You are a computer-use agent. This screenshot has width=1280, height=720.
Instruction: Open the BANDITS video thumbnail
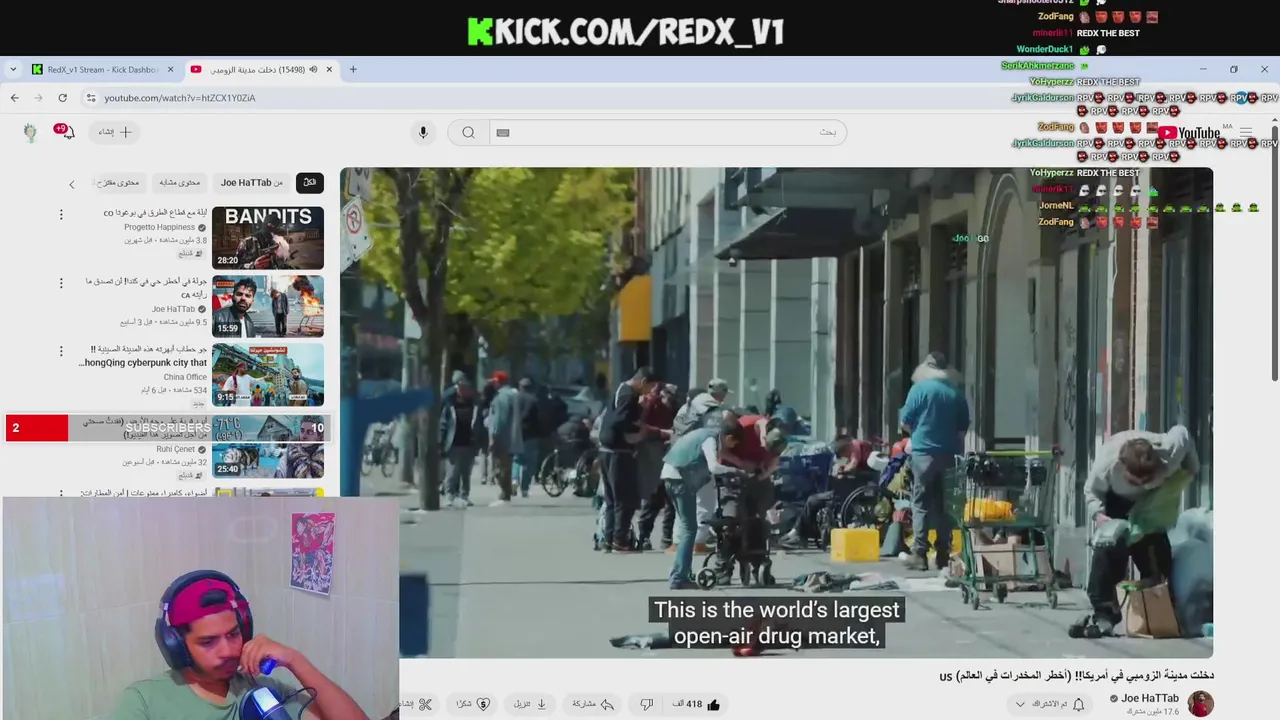268,237
